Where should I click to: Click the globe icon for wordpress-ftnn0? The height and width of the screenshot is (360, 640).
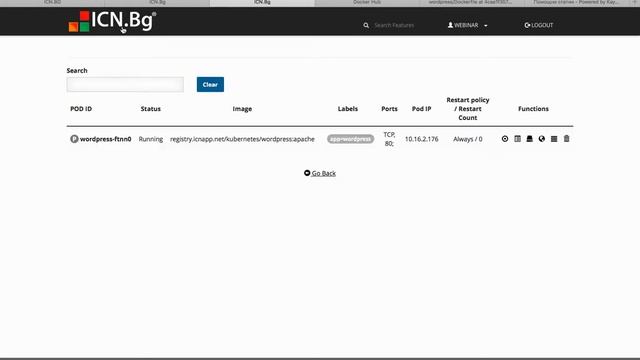[542, 139]
